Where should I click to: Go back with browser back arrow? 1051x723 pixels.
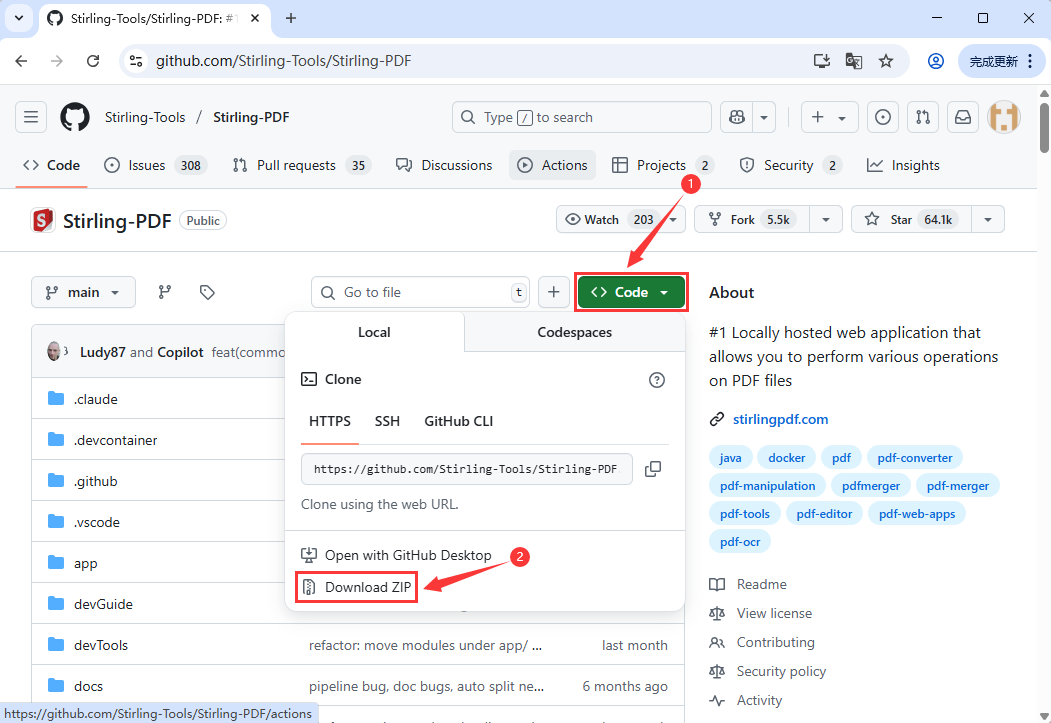click(x=21, y=61)
